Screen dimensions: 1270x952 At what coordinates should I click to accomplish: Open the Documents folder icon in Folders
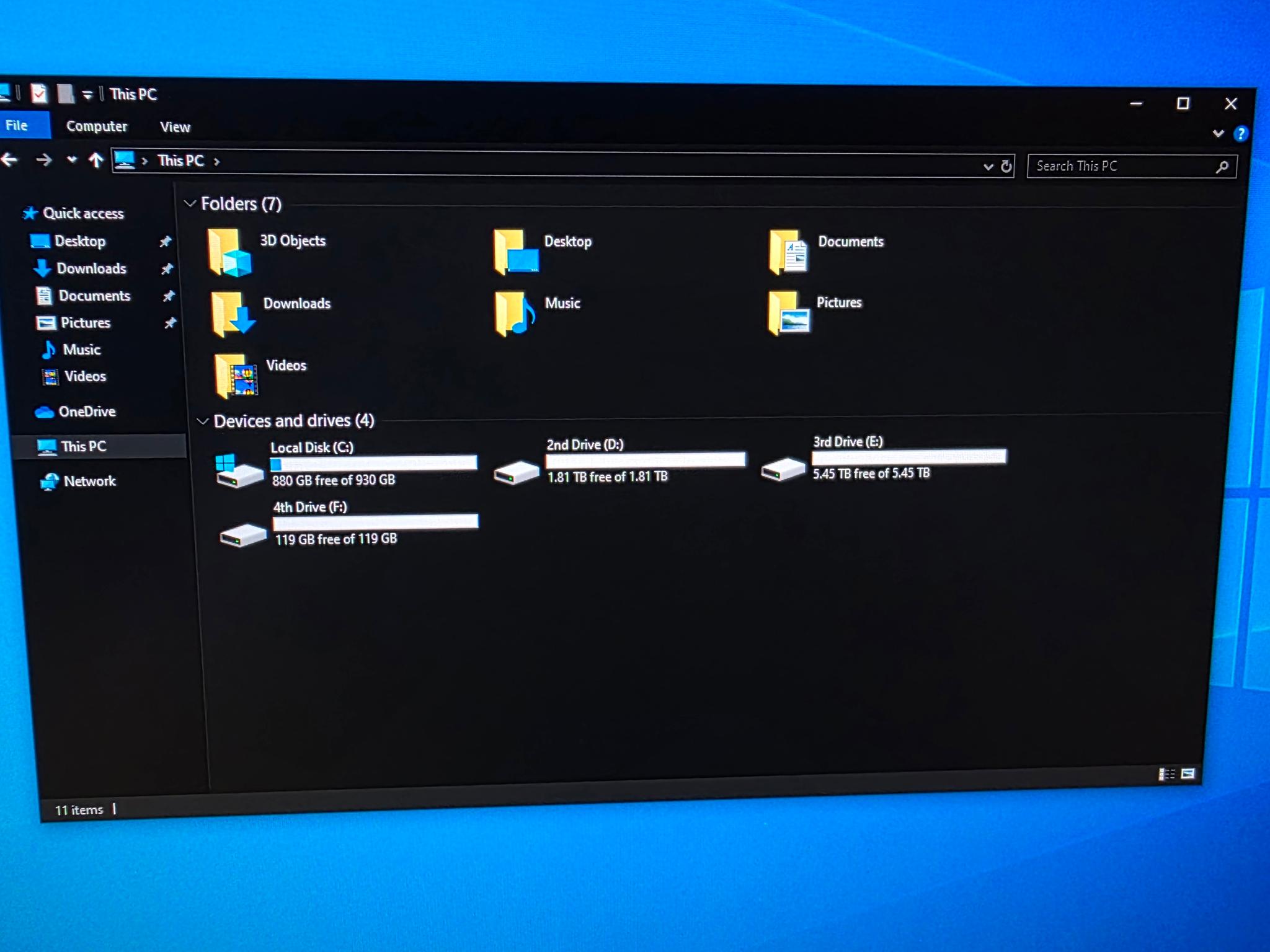tap(788, 252)
